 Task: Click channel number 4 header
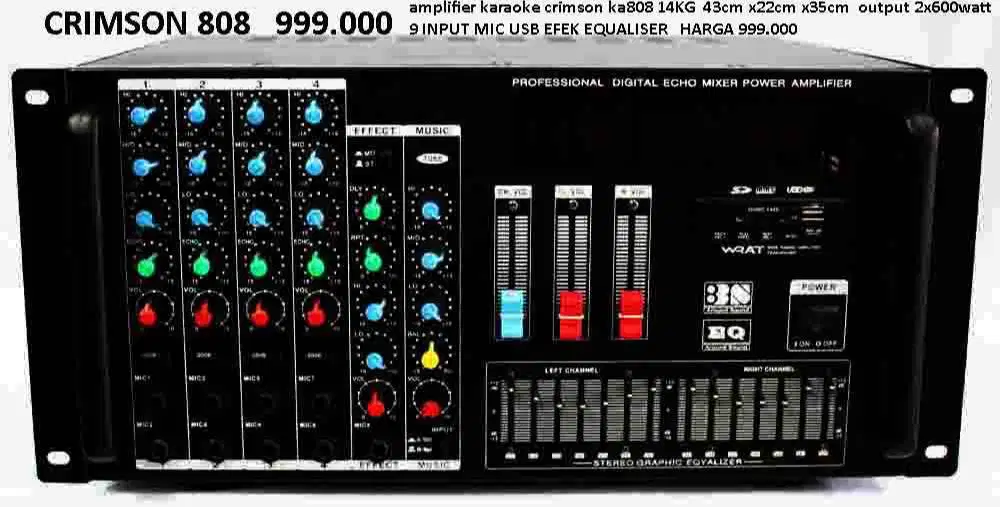[316, 84]
